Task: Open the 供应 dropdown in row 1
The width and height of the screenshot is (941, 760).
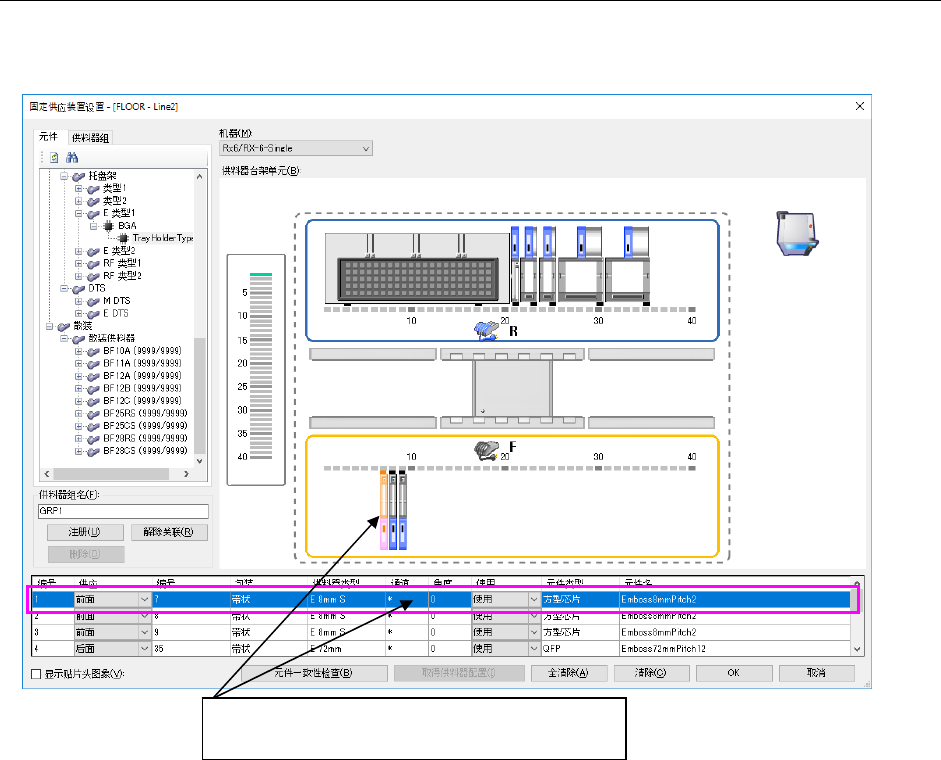Action: pyautogui.click(x=144, y=600)
